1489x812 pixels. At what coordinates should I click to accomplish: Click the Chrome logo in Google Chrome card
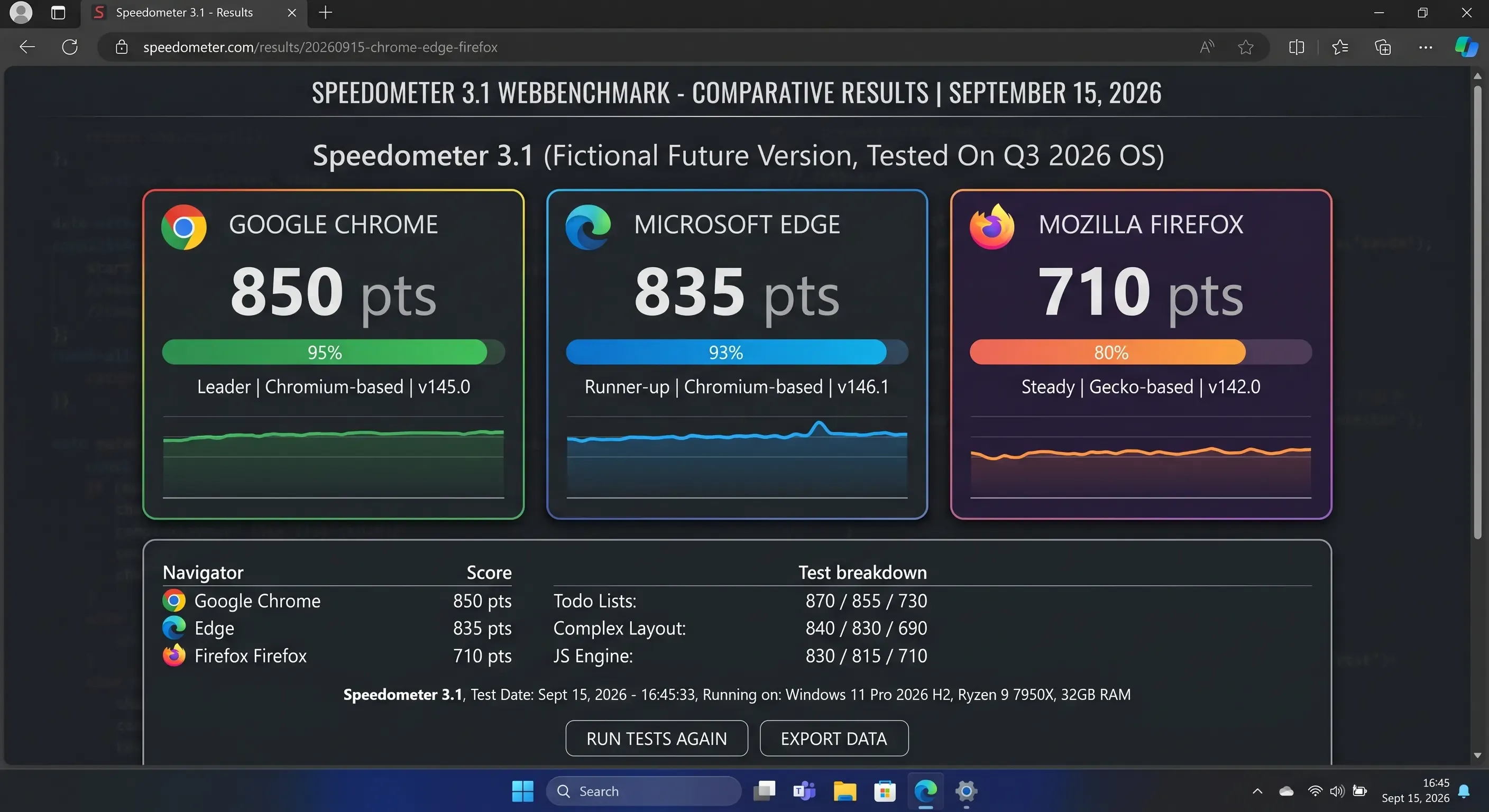tap(184, 227)
